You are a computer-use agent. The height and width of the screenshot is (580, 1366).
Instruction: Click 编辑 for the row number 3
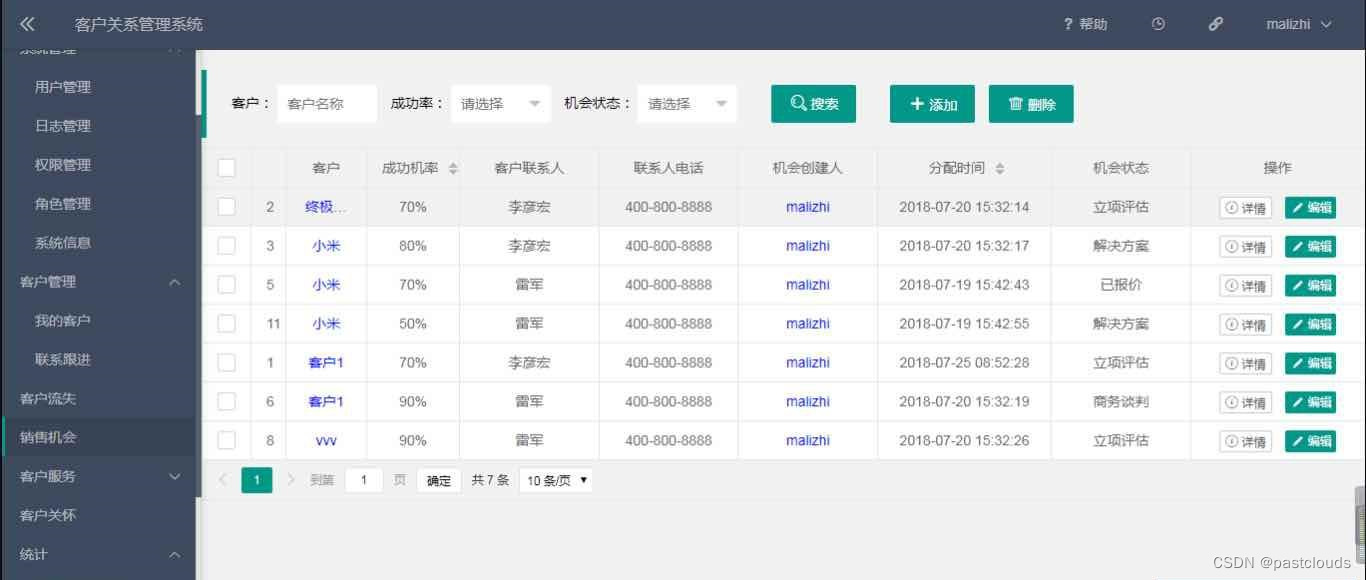coord(1310,247)
